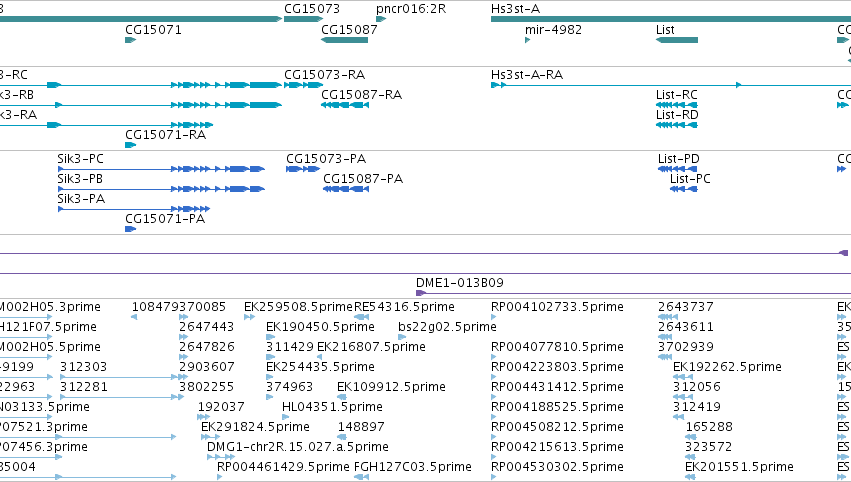851x482 pixels.
Task: Select the Sik3-PB protein feature
Action: pos(161,189)
